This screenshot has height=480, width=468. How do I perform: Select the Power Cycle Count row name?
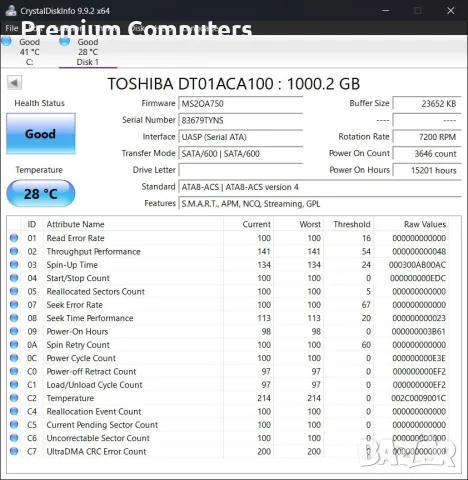(81, 358)
